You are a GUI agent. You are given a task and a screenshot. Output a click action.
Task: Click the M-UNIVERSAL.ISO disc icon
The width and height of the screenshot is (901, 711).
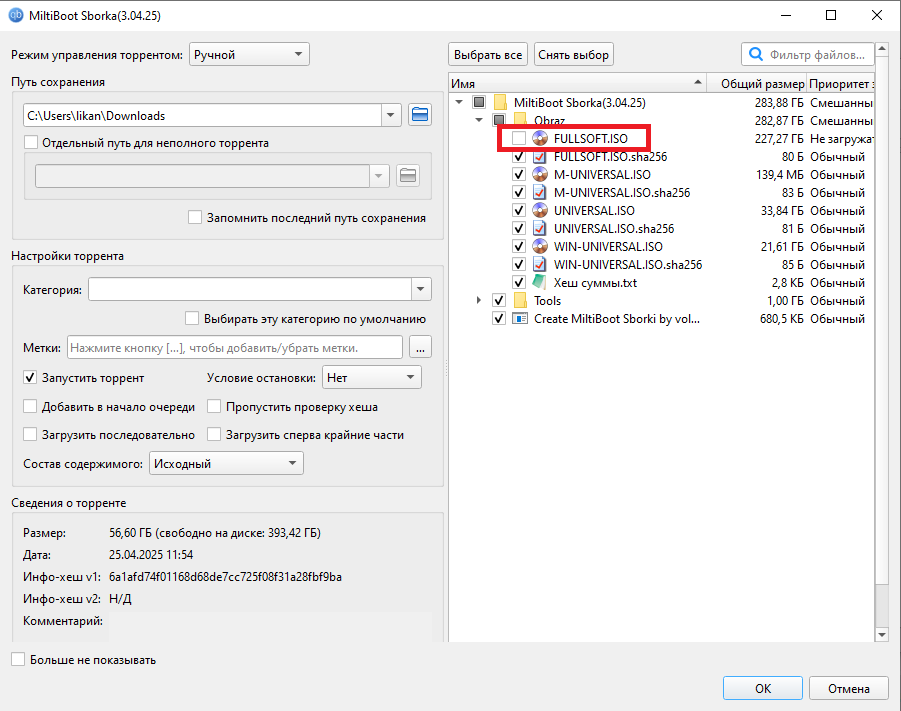[x=540, y=174]
